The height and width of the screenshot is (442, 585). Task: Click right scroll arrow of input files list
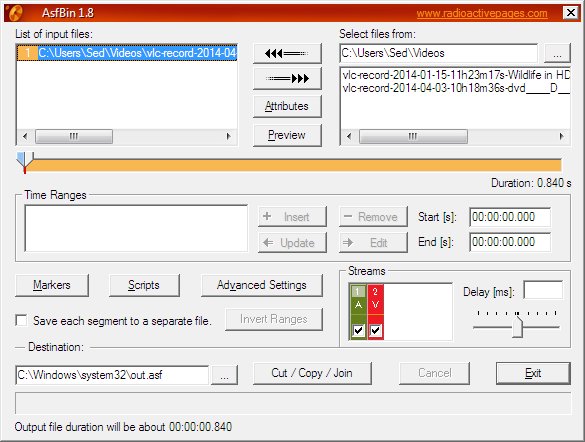(x=229, y=136)
